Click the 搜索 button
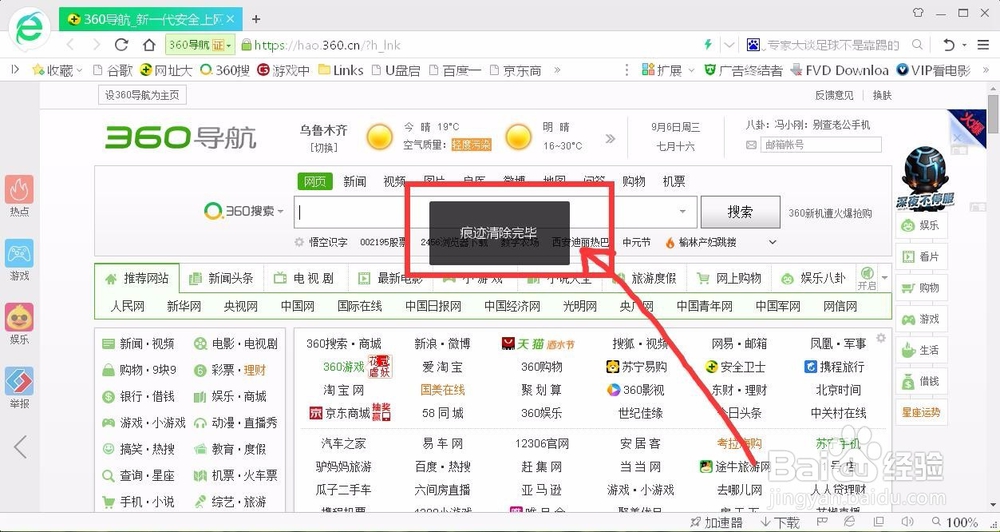This screenshot has height=532, width=1000. 740,212
